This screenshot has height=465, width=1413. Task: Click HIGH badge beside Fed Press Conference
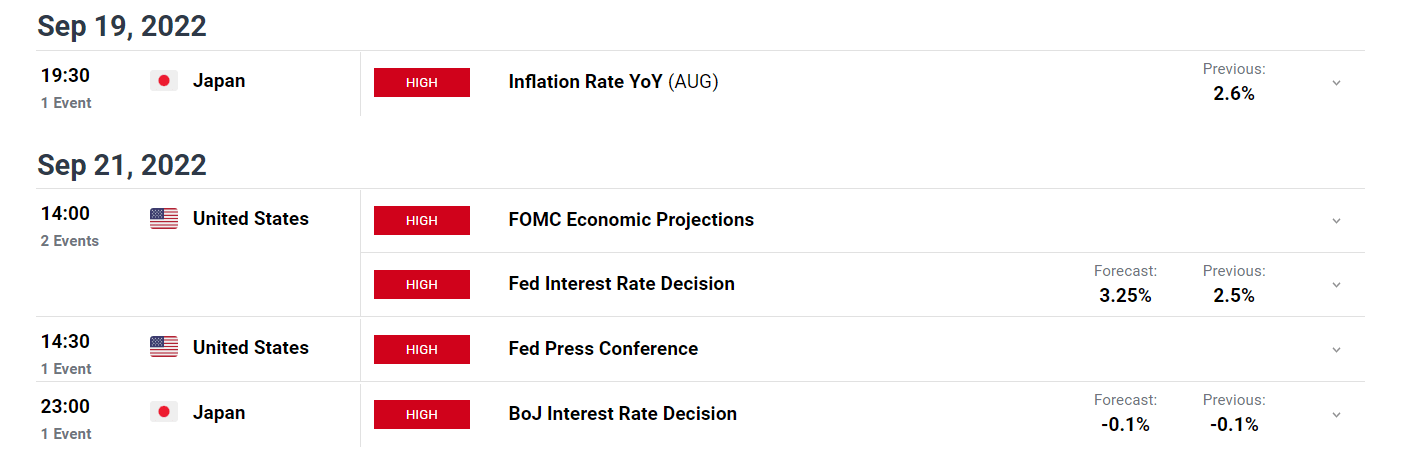coord(421,349)
